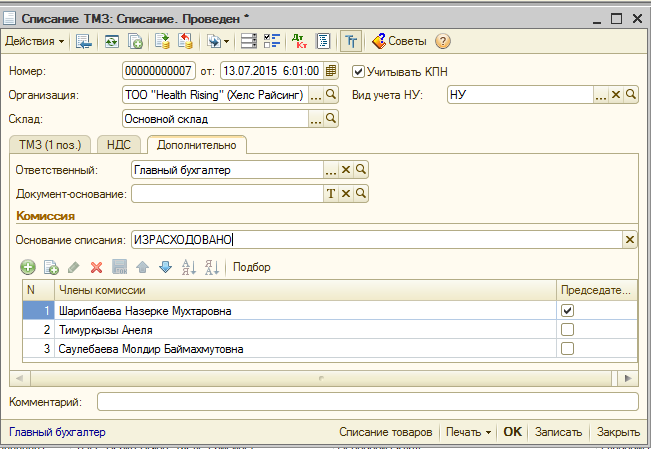Delete the selected commission member row
Viewport: 651px width, 449px height.
96,267
